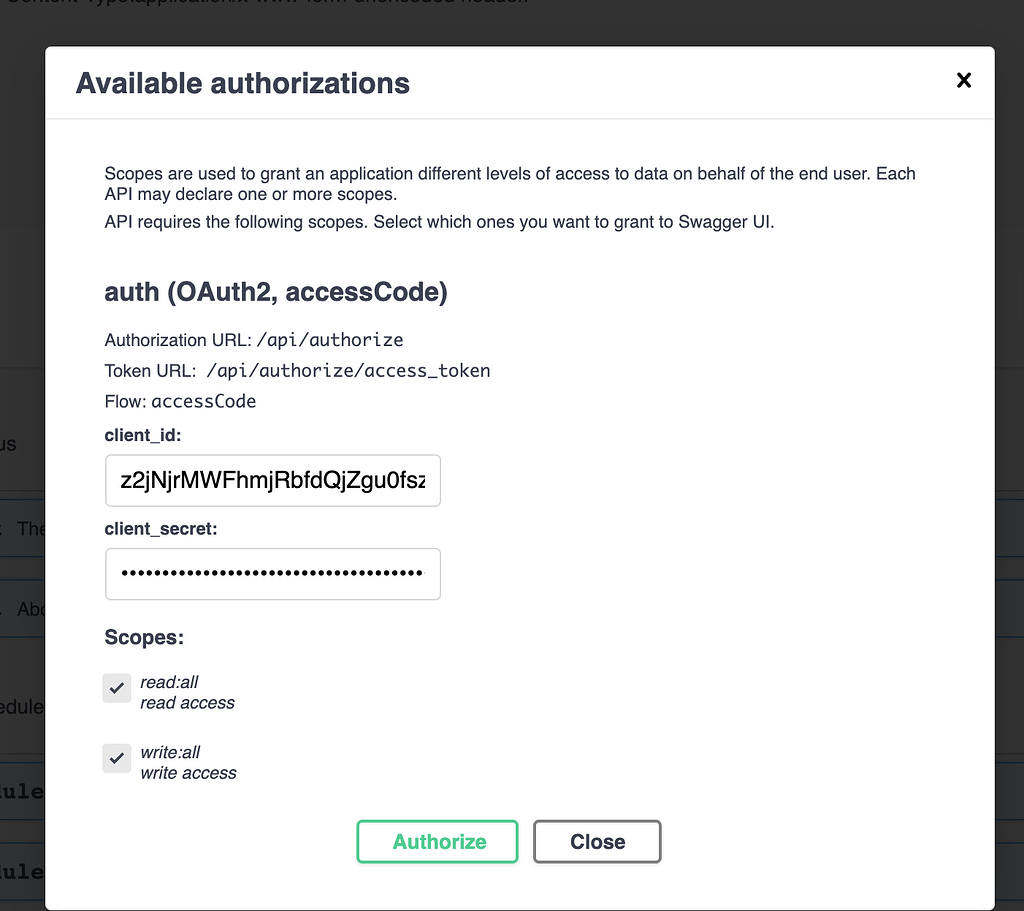This screenshot has height=911, width=1024.
Task: Click the read access description text
Action: click(x=187, y=703)
